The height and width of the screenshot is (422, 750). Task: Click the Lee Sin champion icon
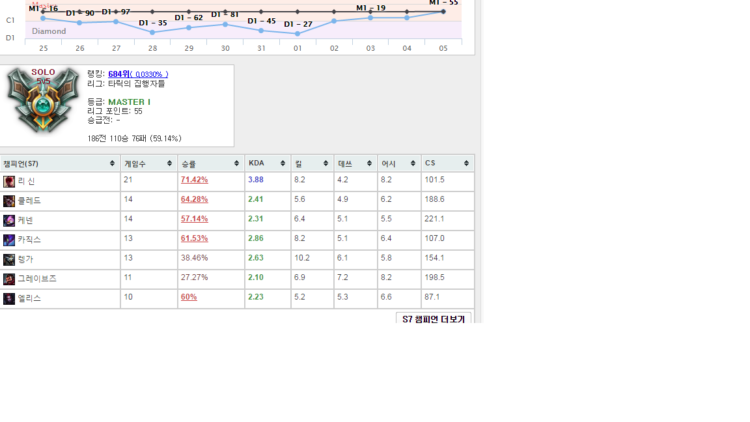9,181
